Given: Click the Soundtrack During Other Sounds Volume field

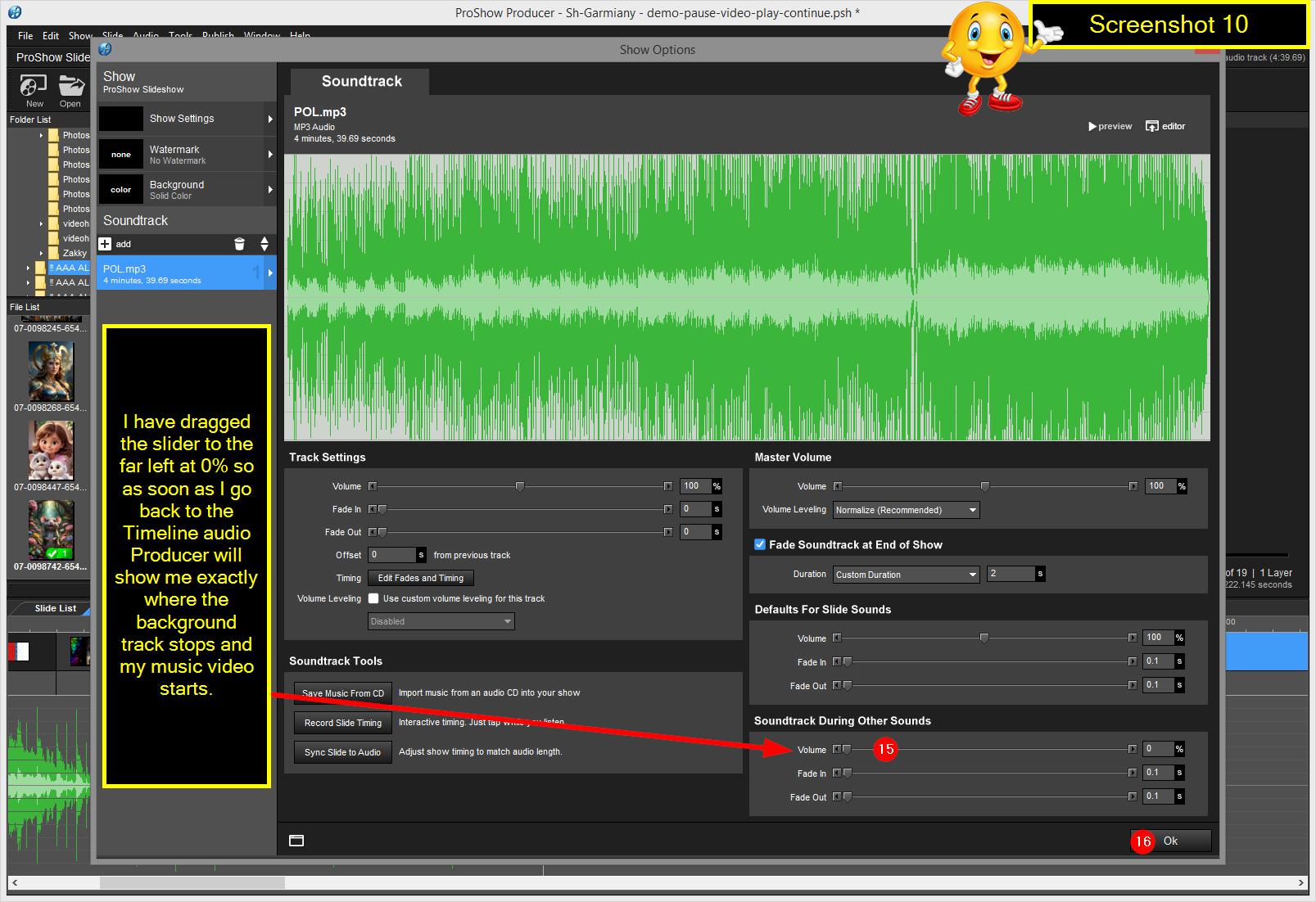Looking at the screenshot, I should point(1158,749).
